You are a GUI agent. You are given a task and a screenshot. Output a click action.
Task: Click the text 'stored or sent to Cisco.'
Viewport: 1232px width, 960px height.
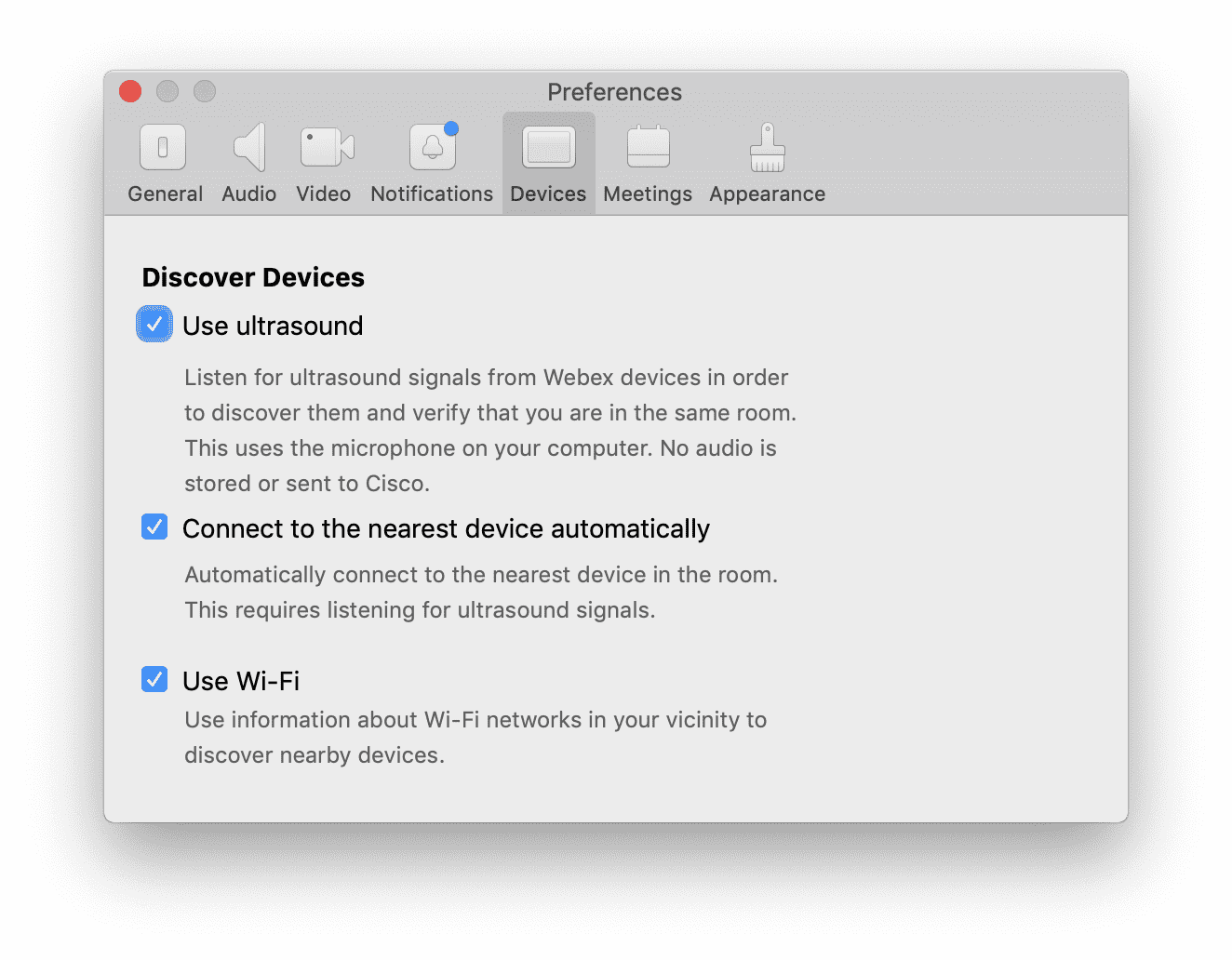click(x=307, y=484)
